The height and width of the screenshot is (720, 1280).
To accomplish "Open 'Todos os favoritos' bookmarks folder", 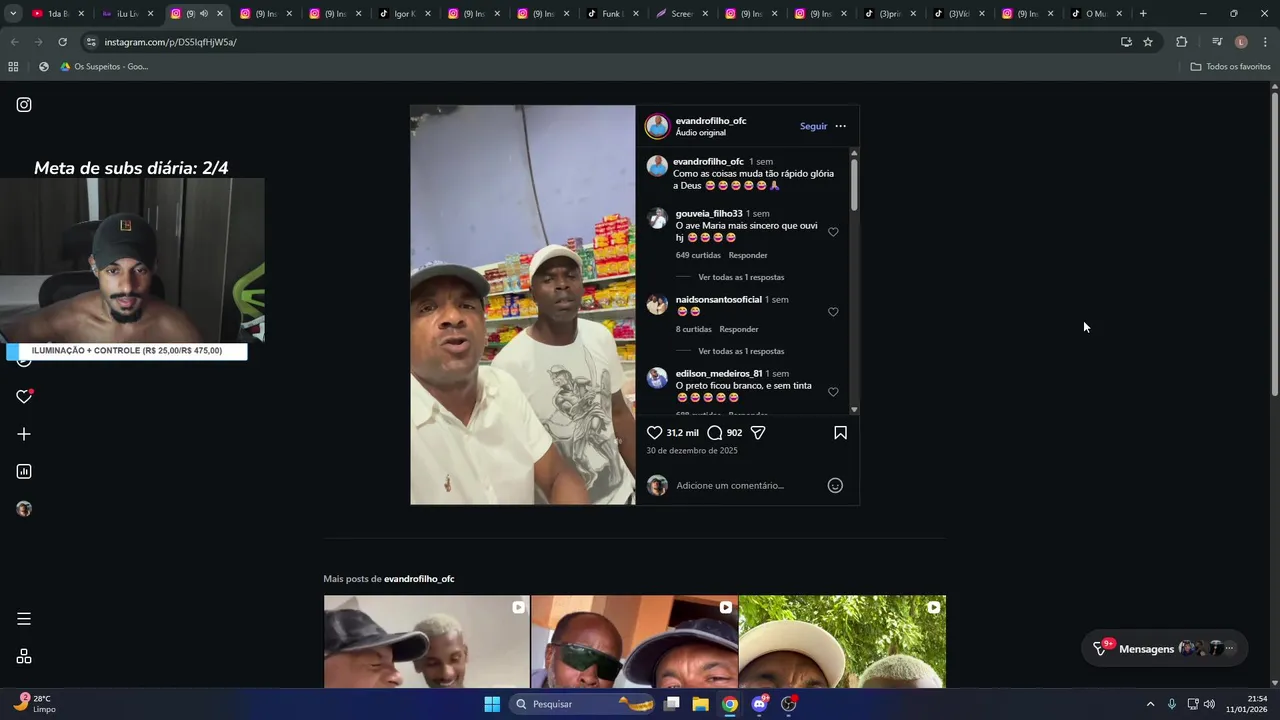I will (x=1230, y=66).
